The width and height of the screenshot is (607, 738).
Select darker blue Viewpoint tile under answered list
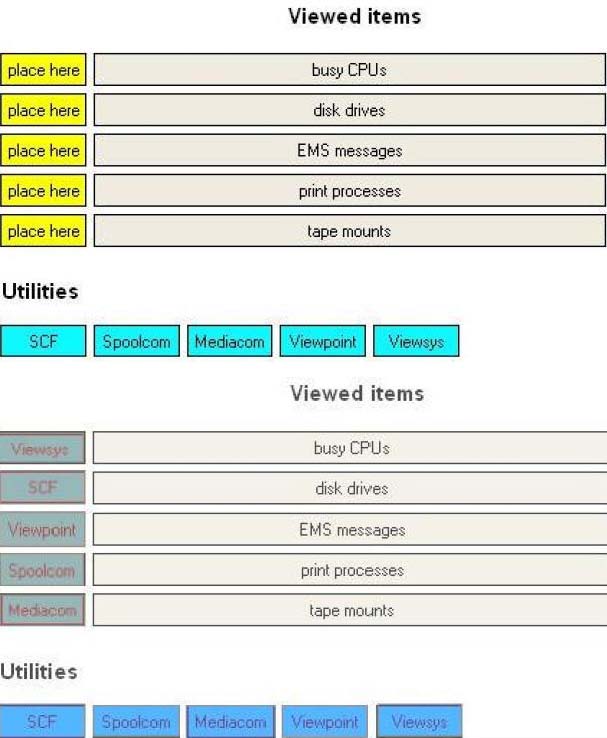pyautogui.click(x=325, y=721)
